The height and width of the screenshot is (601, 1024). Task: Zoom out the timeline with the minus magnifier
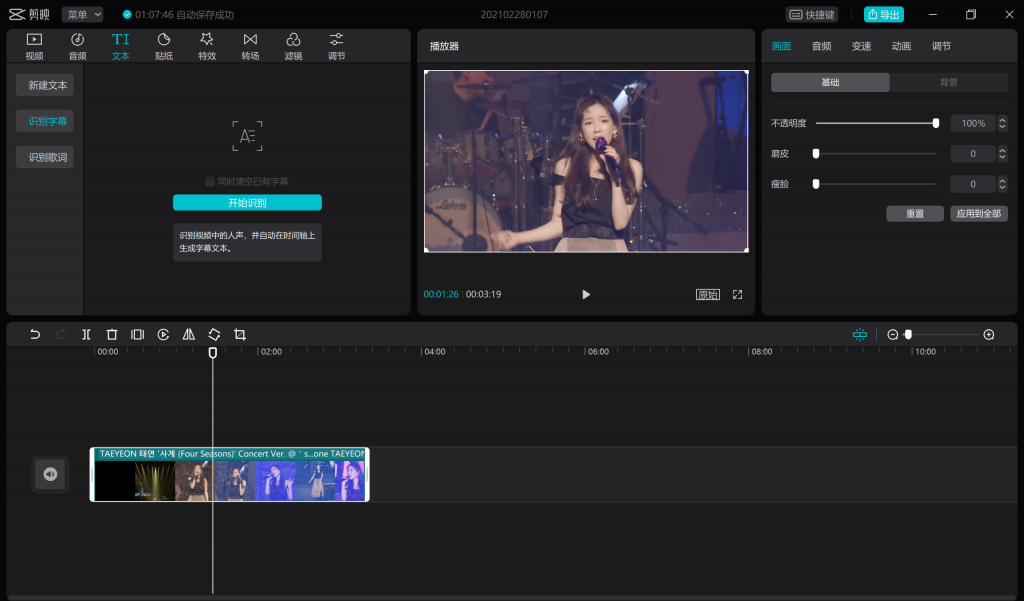coord(893,334)
